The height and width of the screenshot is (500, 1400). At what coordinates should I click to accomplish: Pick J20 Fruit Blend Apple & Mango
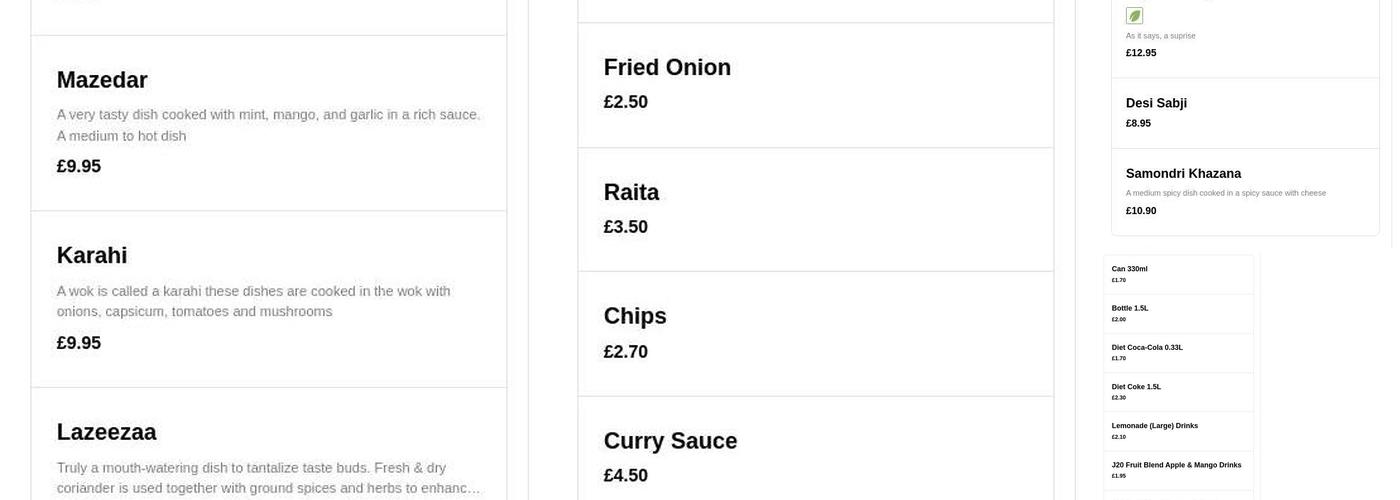1176,465
